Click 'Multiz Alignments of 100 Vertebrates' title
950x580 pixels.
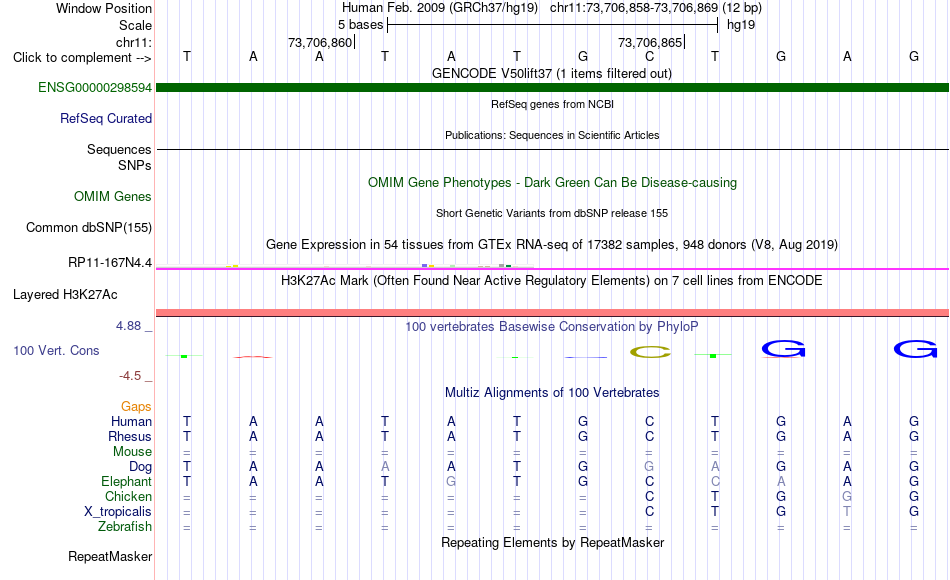point(552,392)
